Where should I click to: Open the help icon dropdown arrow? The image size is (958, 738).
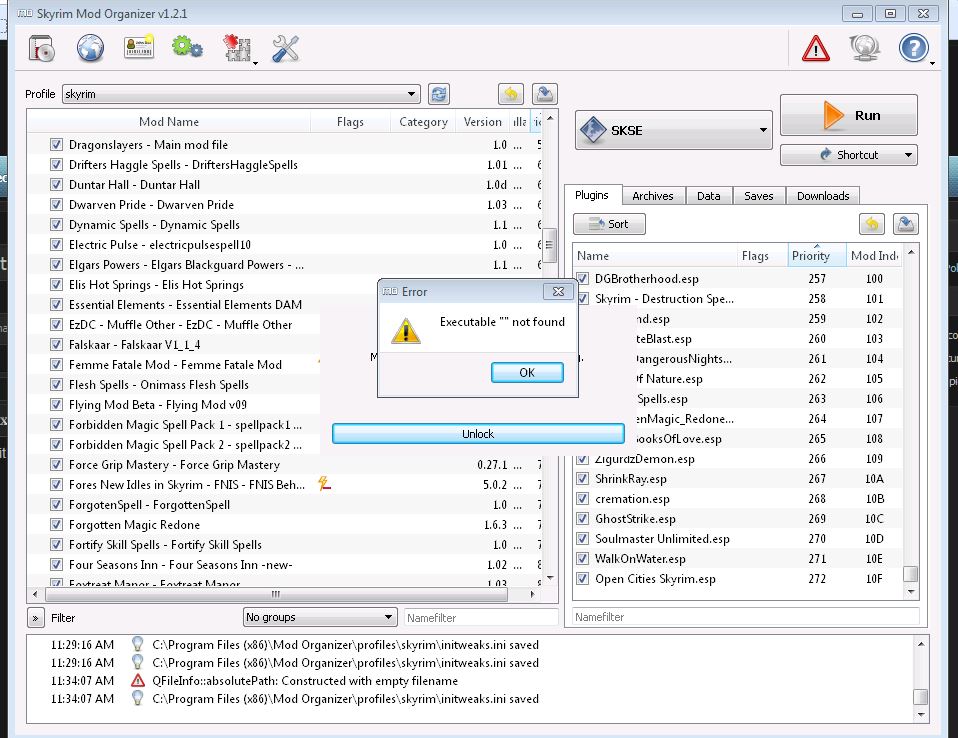[x=932, y=62]
